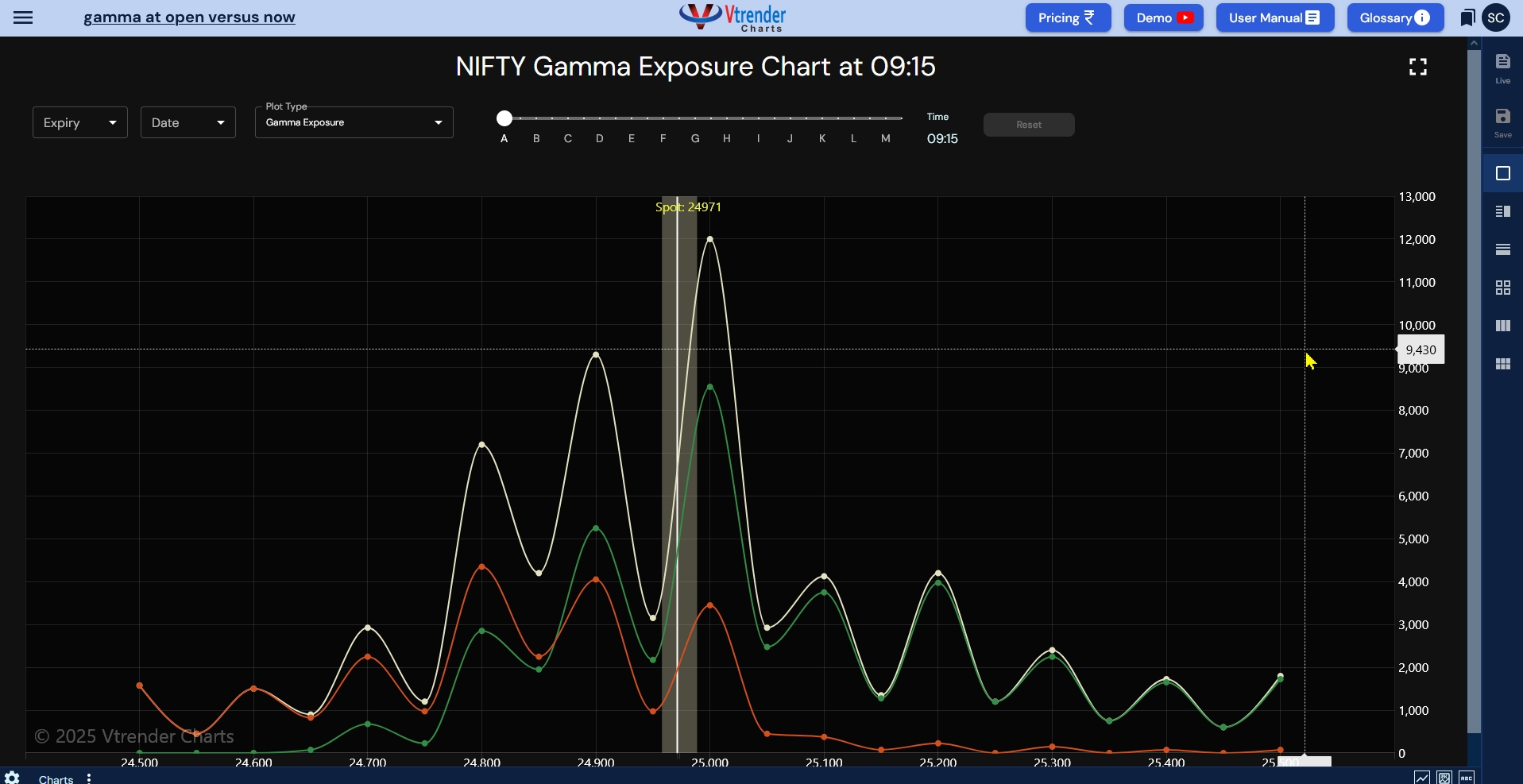
Task: Switch to the 2x2 grid layout icon
Action: [1503, 287]
